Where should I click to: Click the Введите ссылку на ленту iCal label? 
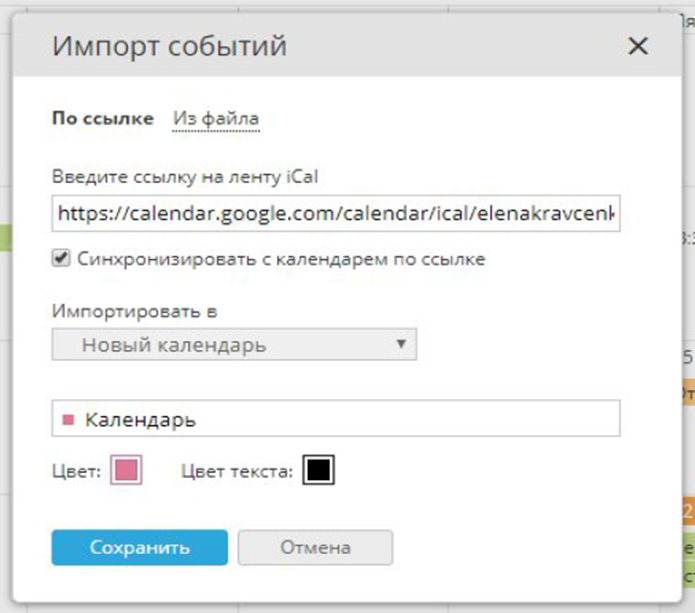[191, 175]
